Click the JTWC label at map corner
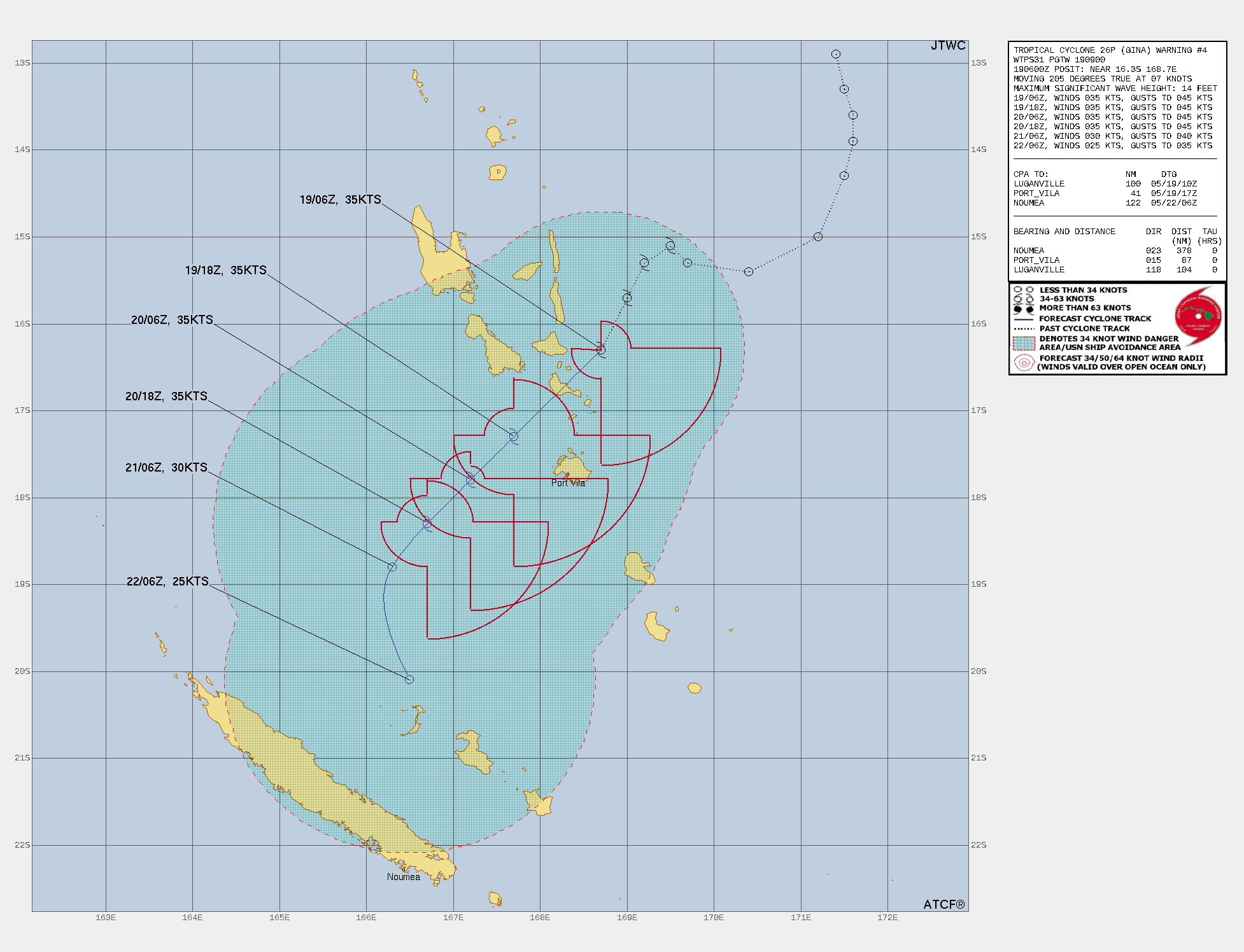Image resolution: width=1244 pixels, height=952 pixels. point(948,46)
